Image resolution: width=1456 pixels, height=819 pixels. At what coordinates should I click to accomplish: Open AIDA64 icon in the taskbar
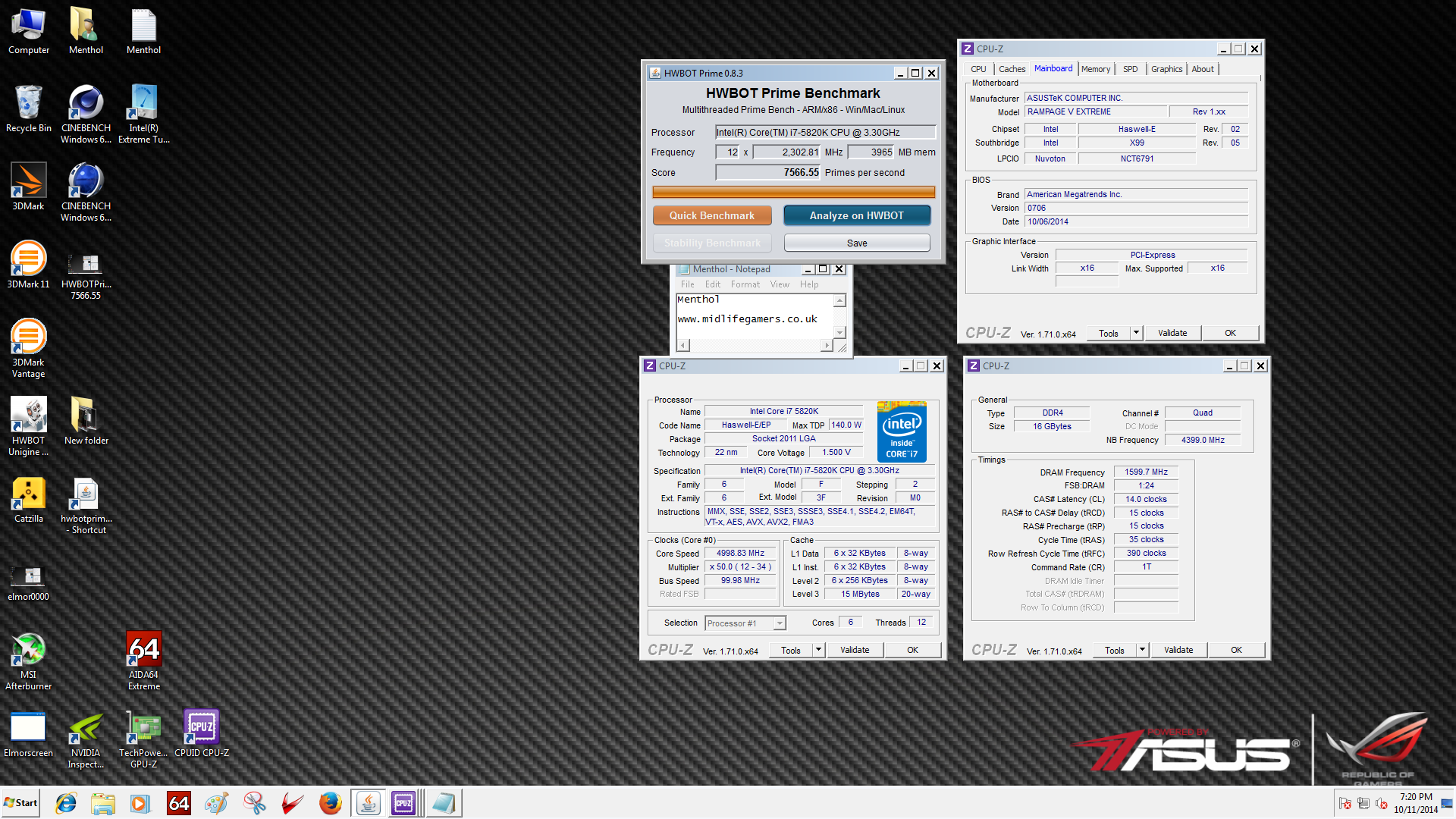179,803
